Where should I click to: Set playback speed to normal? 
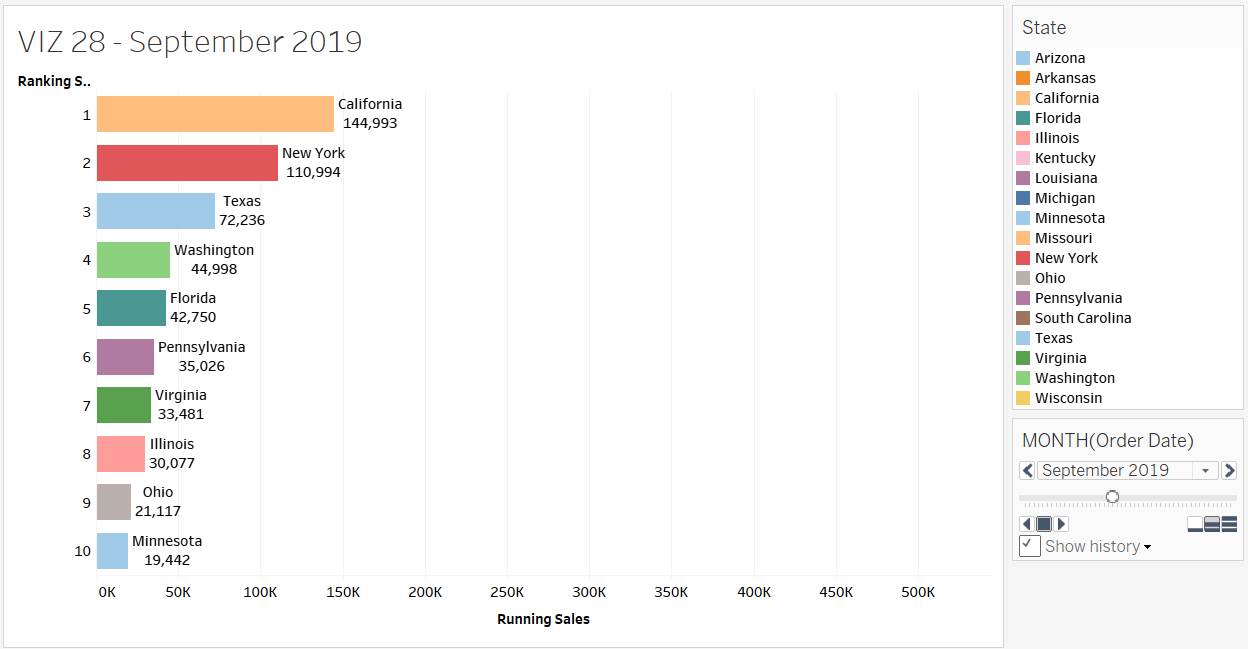[1212, 524]
